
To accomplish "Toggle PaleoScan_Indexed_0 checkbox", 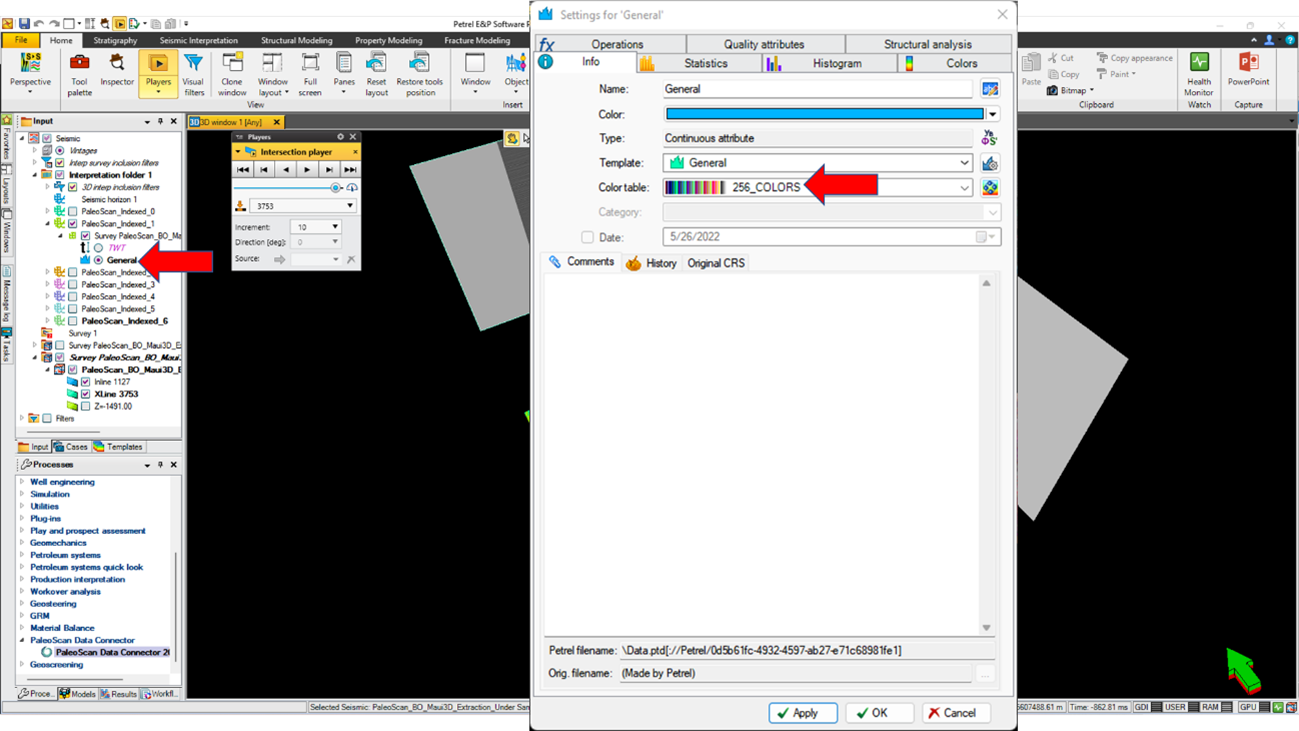I will pos(73,212).
